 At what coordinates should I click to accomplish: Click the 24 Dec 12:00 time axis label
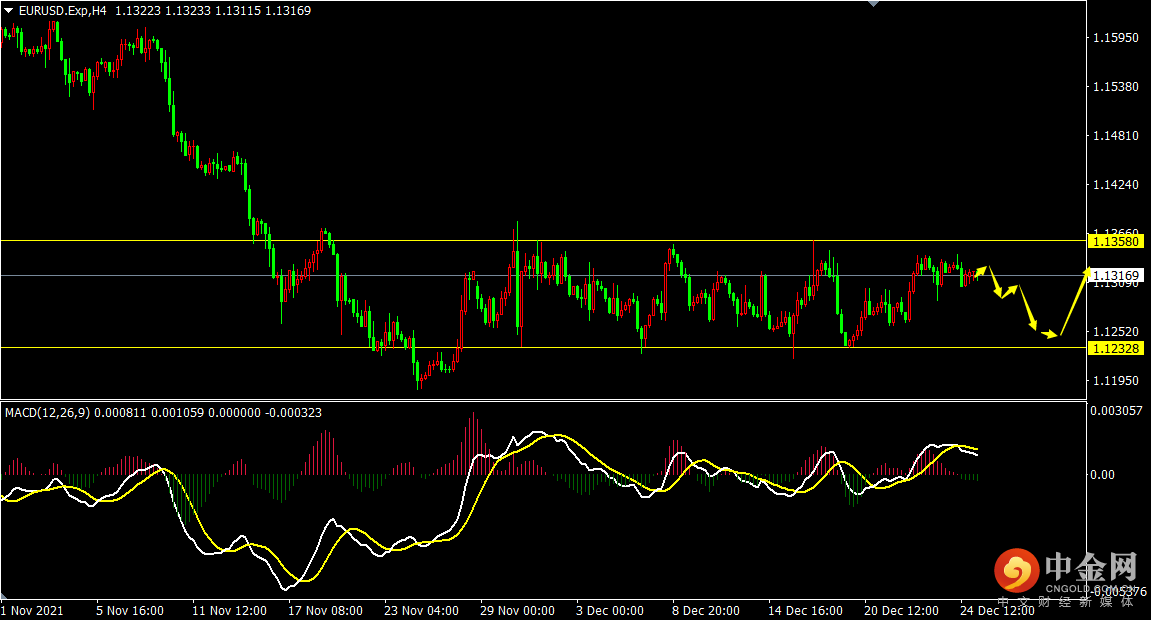pos(996,610)
